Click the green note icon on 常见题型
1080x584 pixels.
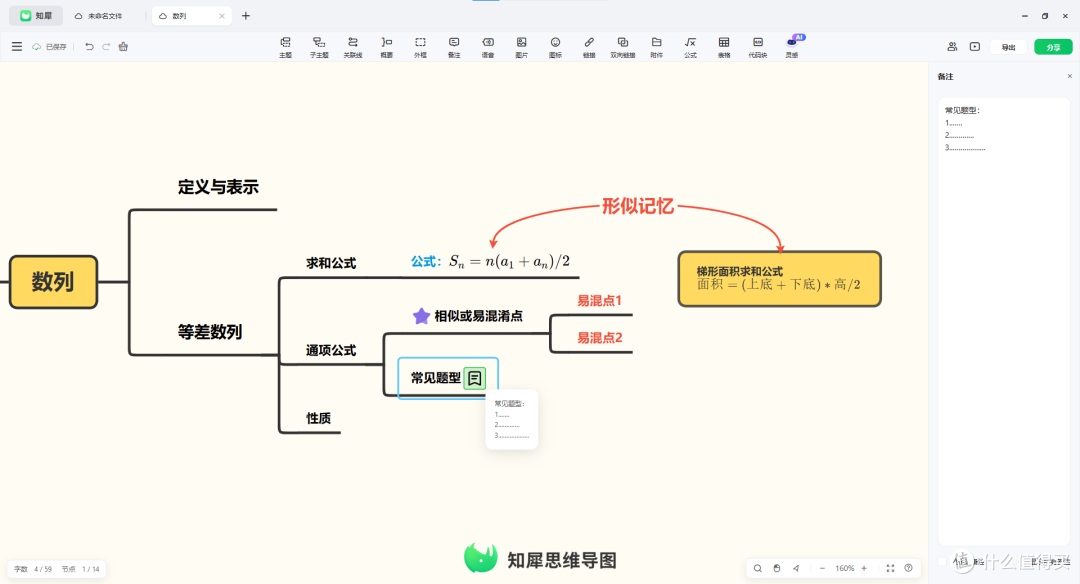pos(475,378)
